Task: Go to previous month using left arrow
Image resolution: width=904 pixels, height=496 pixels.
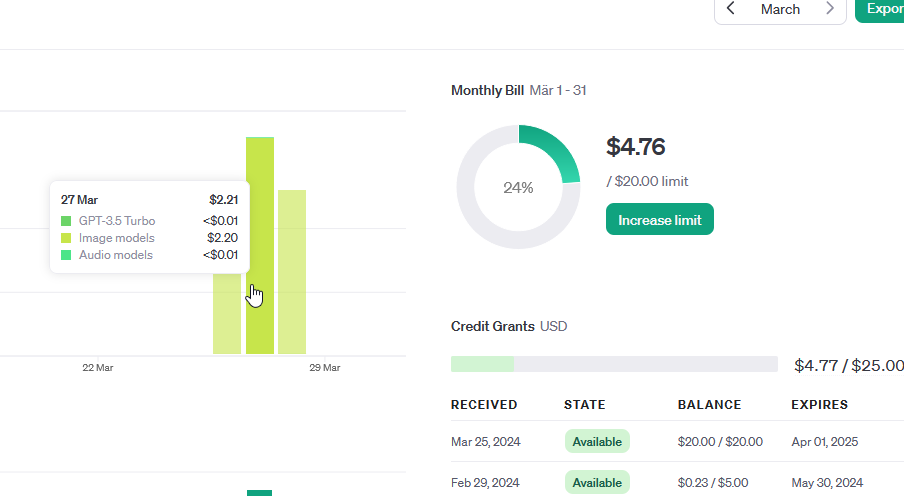Action: 731,9
